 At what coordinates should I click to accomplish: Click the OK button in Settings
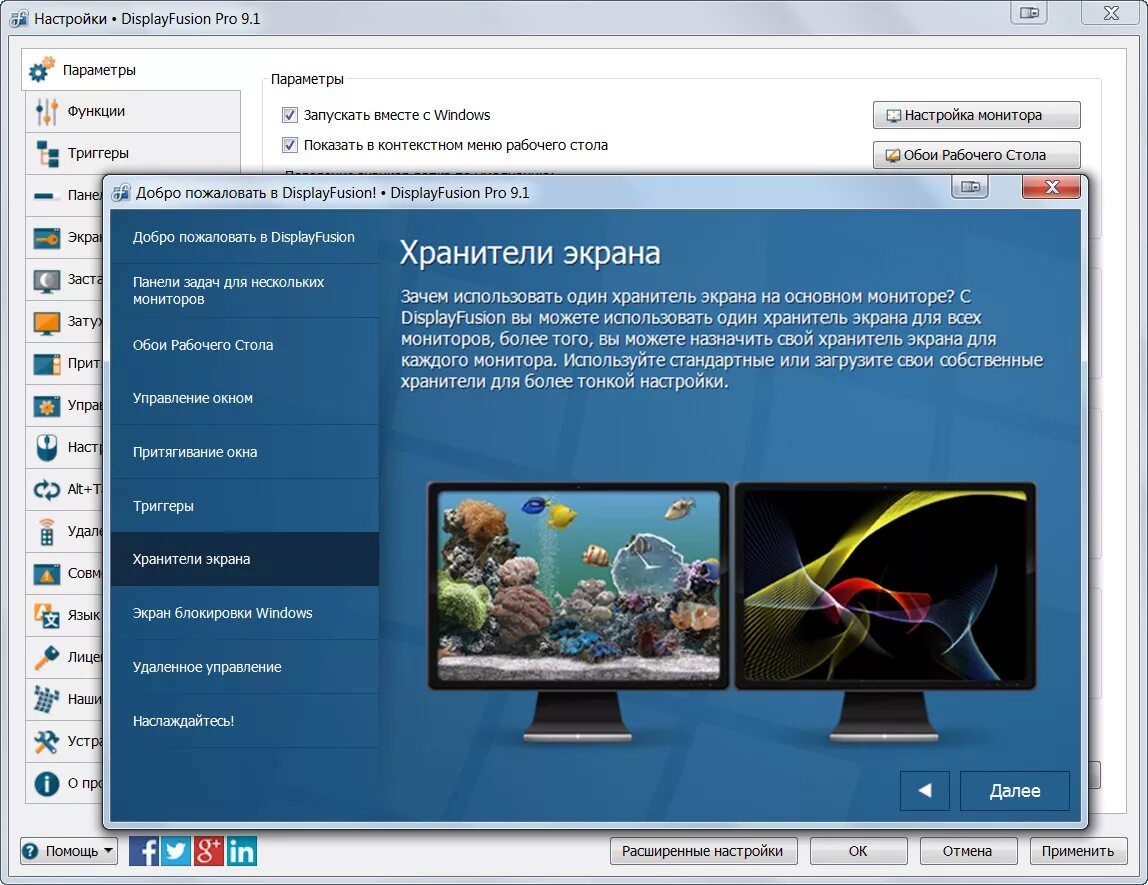(858, 851)
